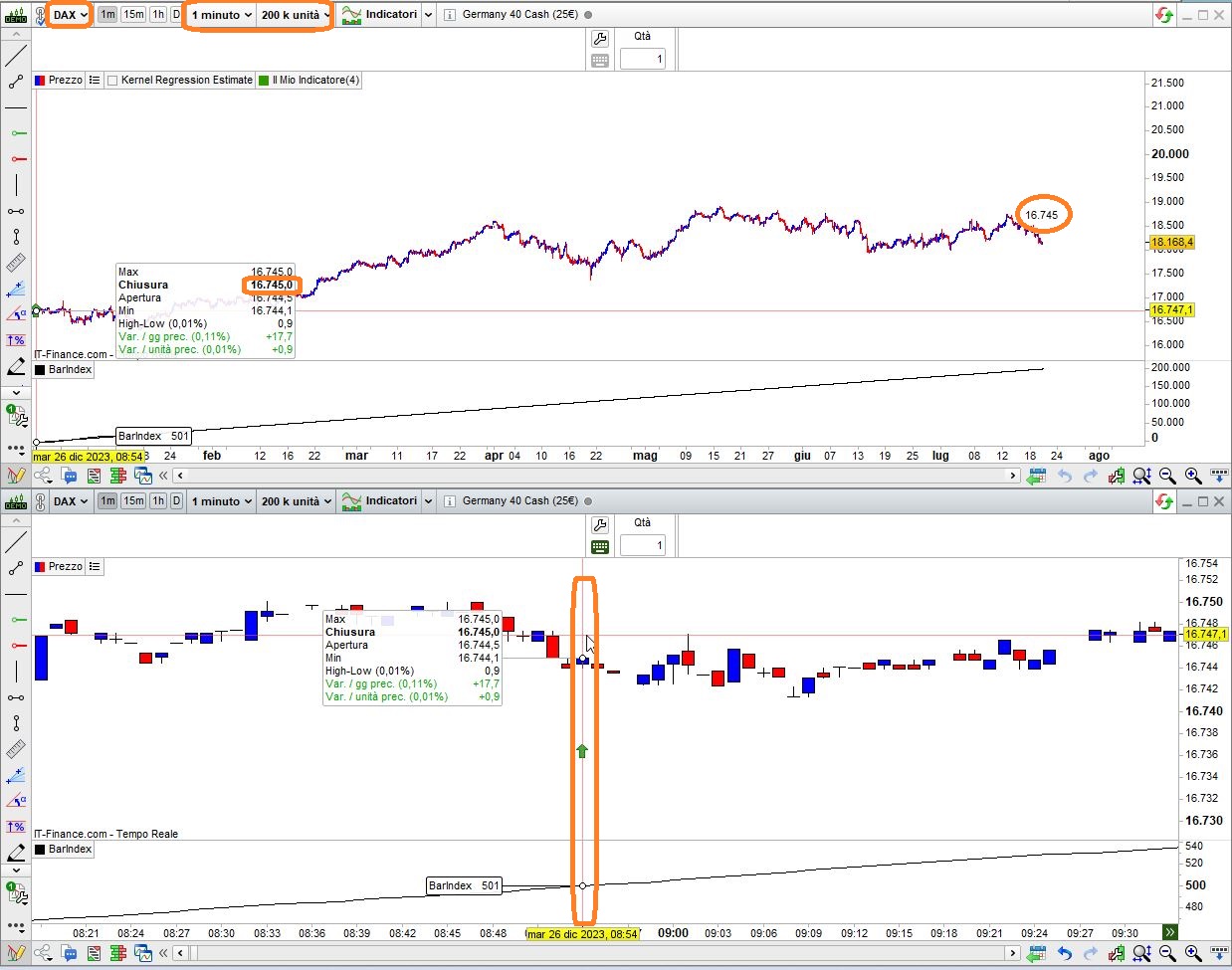The image size is (1232, 970).
Task: Click scrollbar right arrow in top chart
Action: coord(1013,476)
